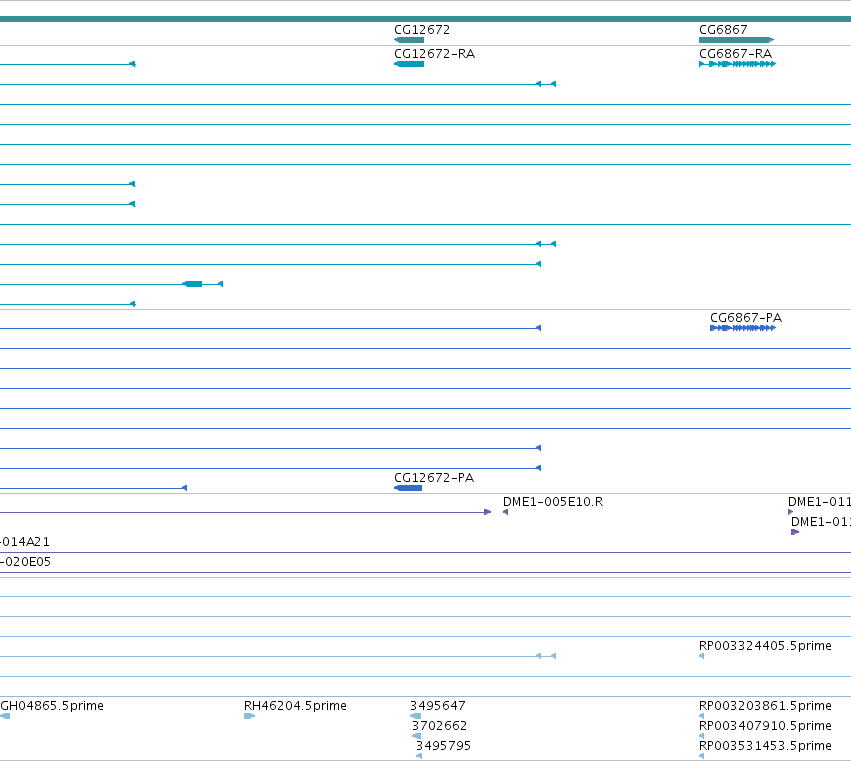Click the CG12672 gene label
The image size is (851, 761).
422,30
